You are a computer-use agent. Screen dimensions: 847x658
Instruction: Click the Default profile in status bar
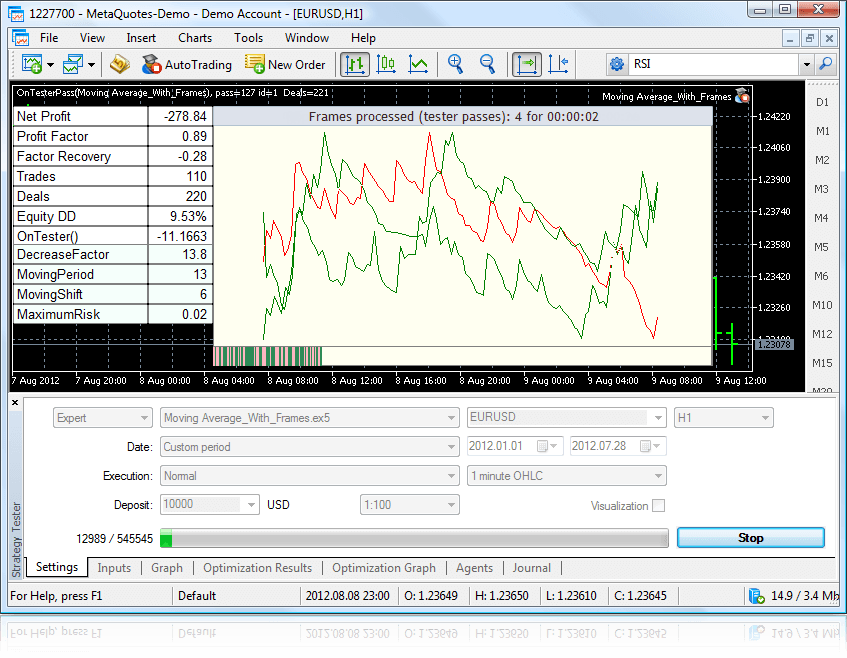tap(197, 596)
